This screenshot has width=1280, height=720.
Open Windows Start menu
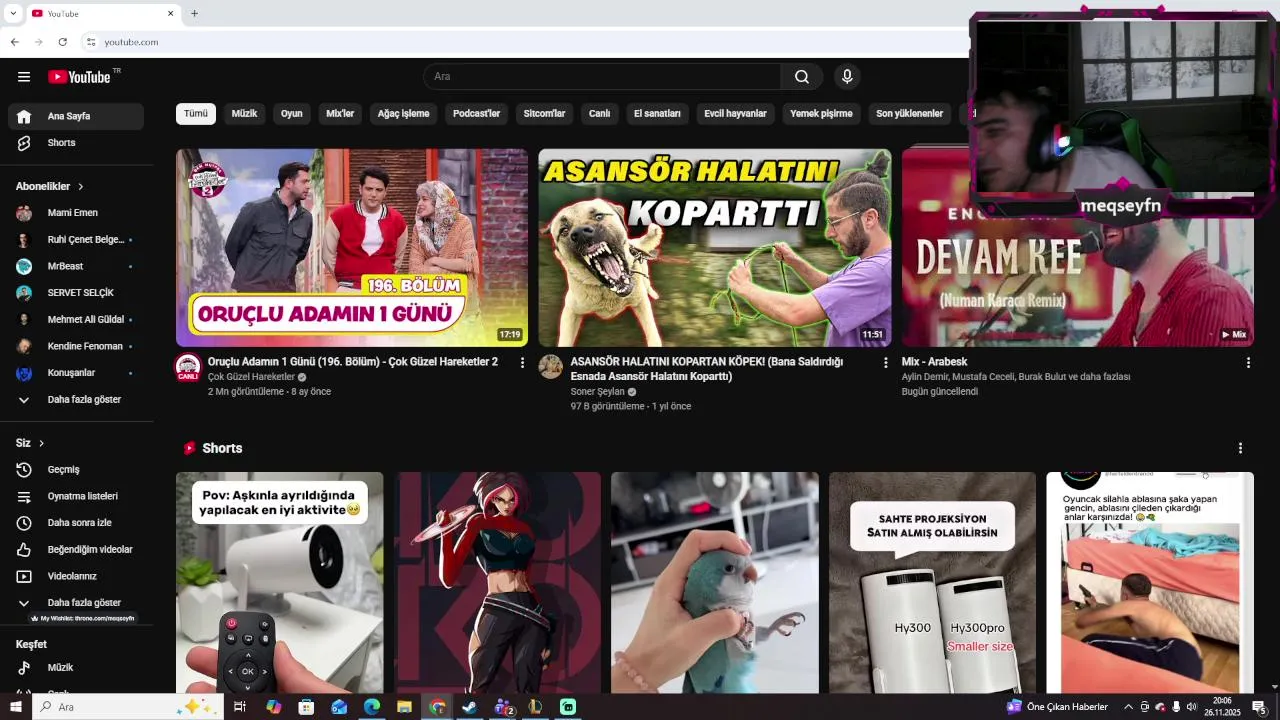15,707
